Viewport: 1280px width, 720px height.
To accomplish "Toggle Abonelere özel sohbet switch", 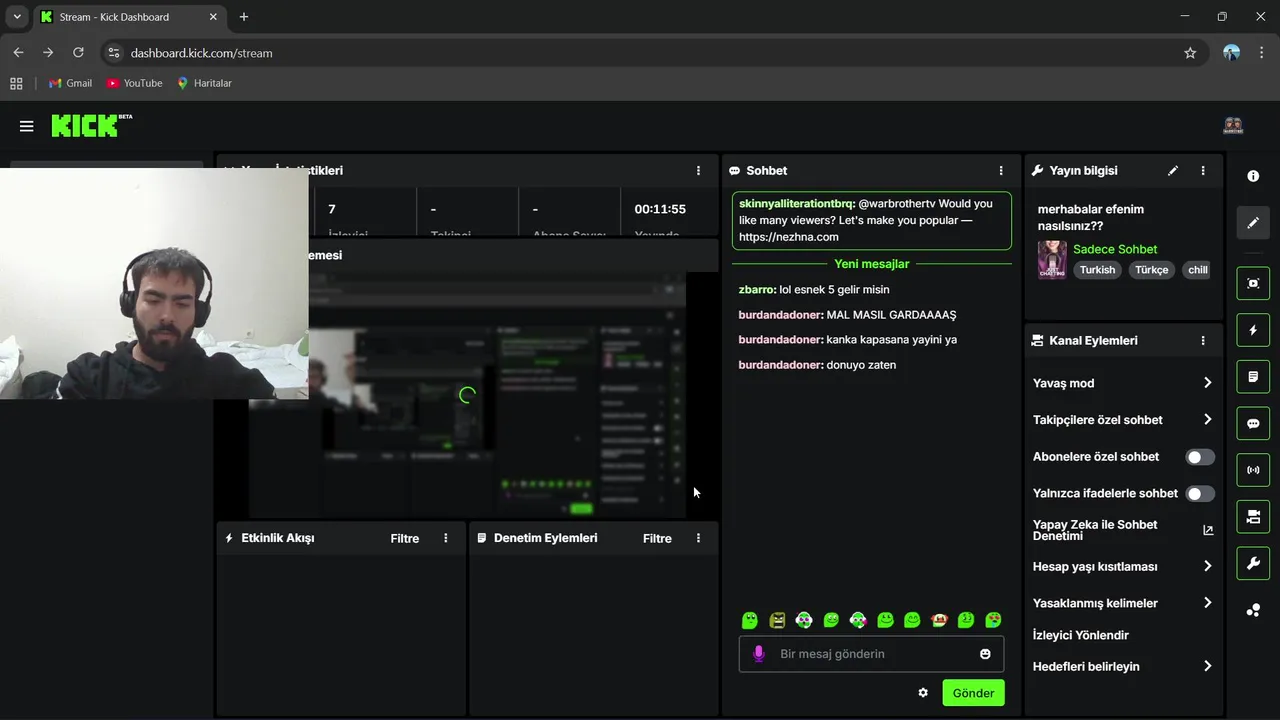I will [x=1200, y=457].
